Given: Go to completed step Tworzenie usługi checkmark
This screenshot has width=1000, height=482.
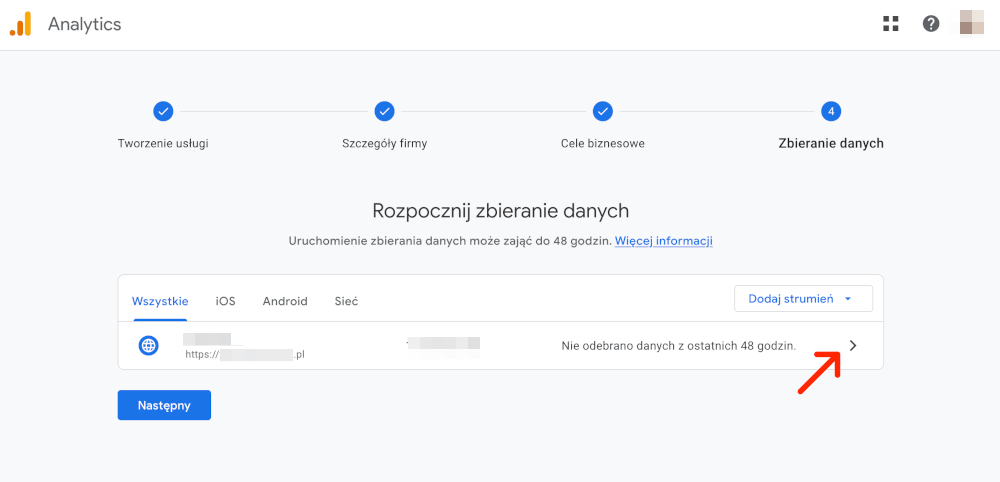Looking at the screenshot, I should click(163, 112).
